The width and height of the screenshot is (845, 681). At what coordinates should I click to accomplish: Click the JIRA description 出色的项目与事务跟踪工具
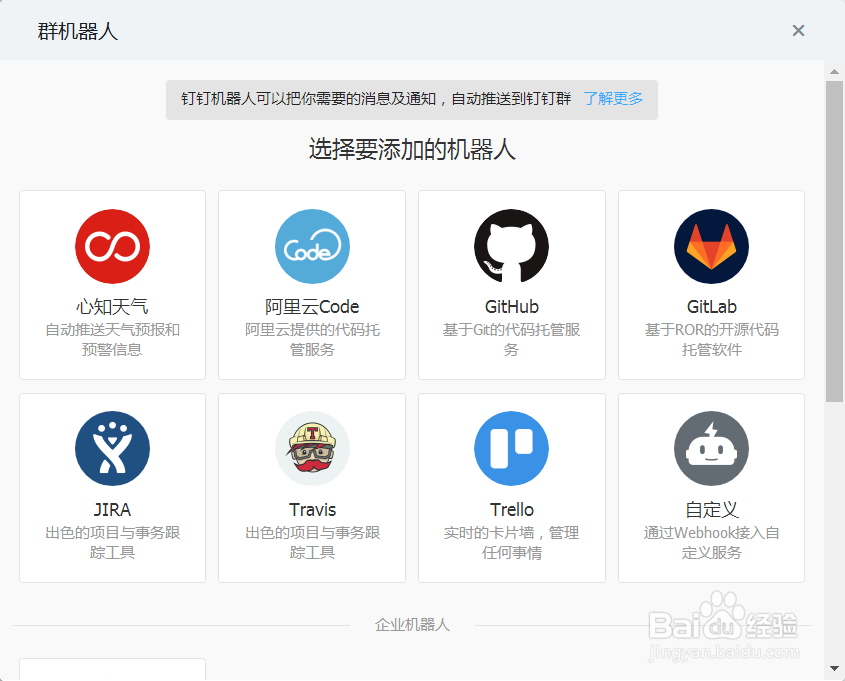tap(112, 543)
